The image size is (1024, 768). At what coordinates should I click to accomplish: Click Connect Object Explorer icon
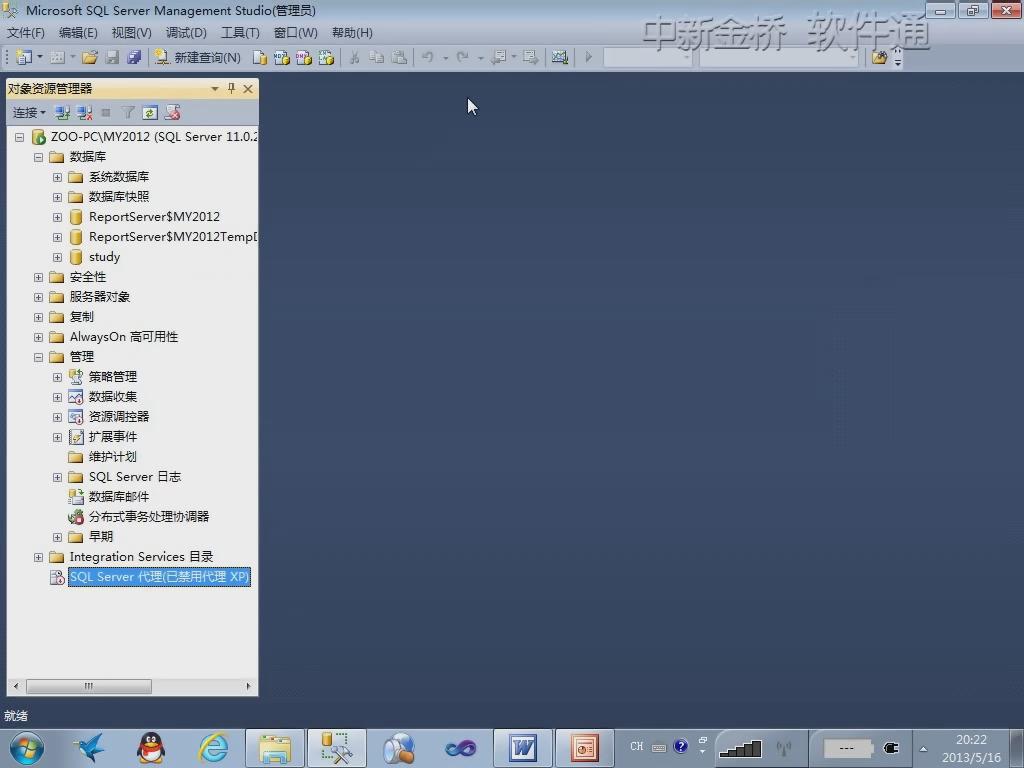(x=62, y=112)
